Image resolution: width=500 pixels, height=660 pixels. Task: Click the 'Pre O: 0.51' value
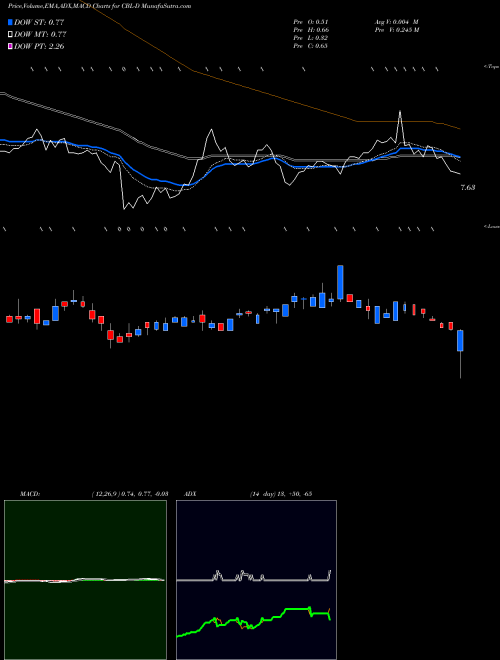[x=311, y=22]
